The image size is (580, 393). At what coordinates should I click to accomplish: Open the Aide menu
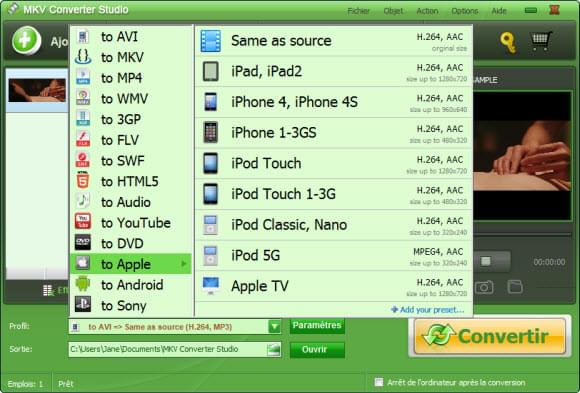coord(499,11)
